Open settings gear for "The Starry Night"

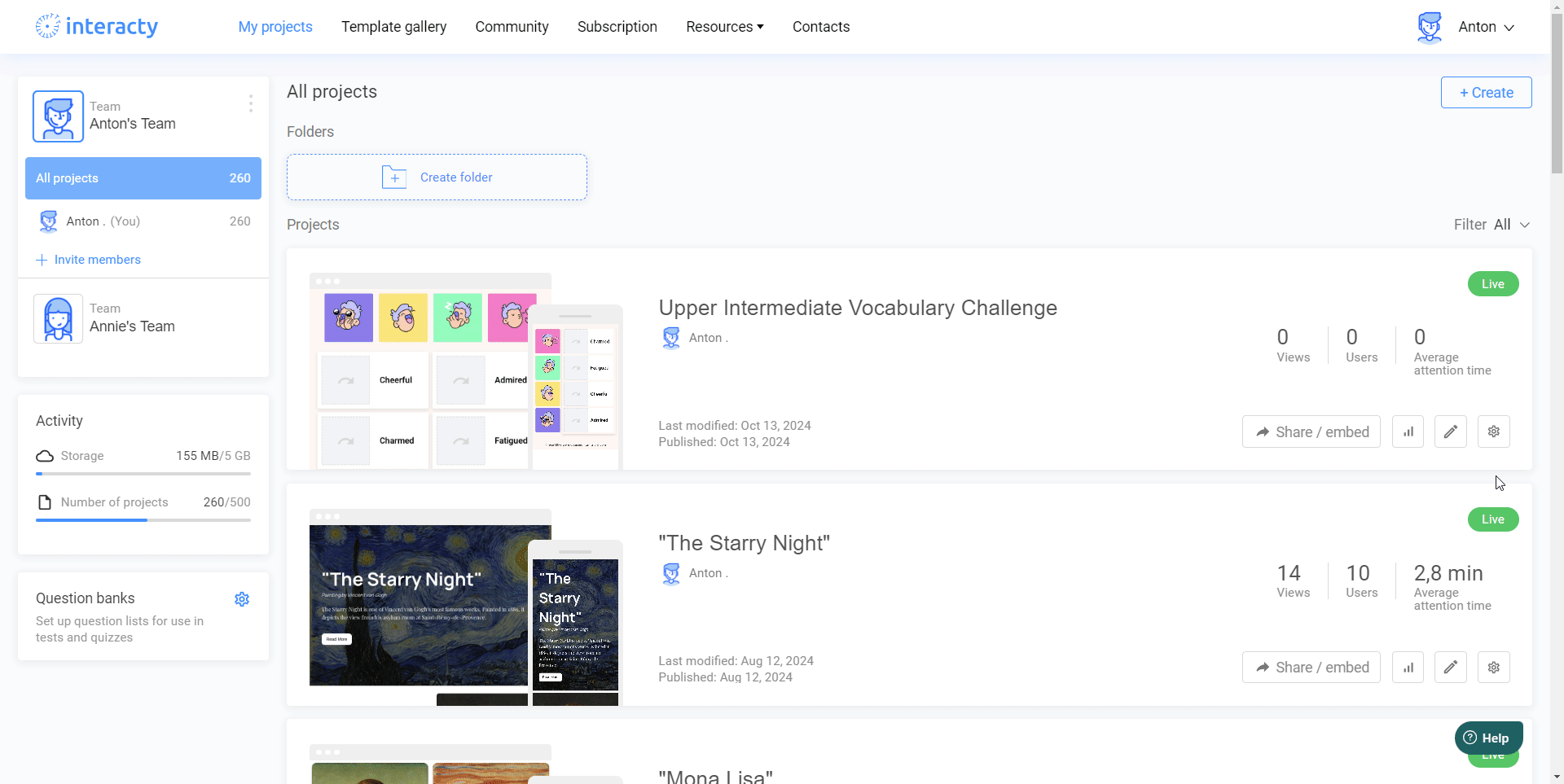coord(1494,668)
